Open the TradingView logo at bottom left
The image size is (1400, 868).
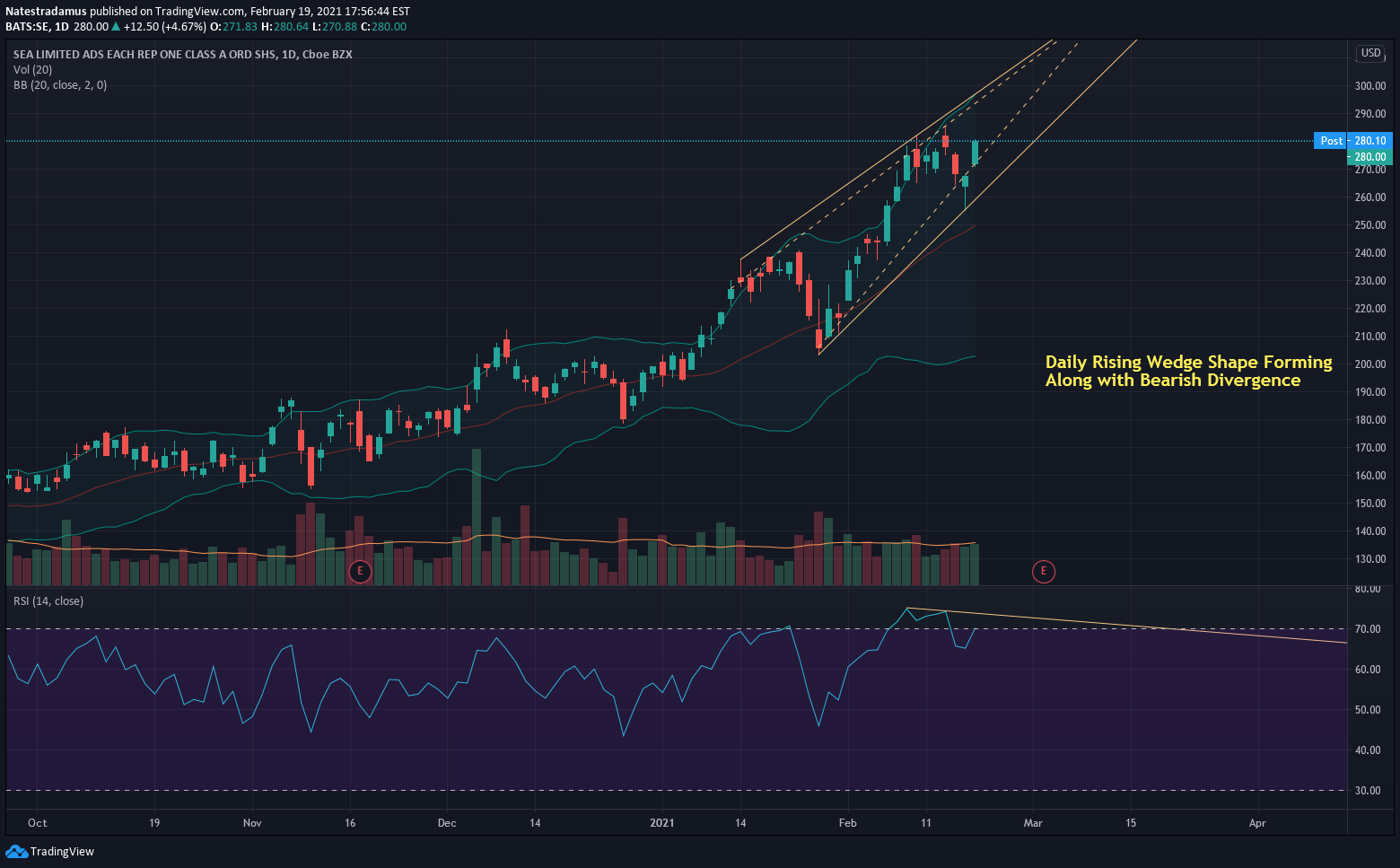[x=50, y=851]
